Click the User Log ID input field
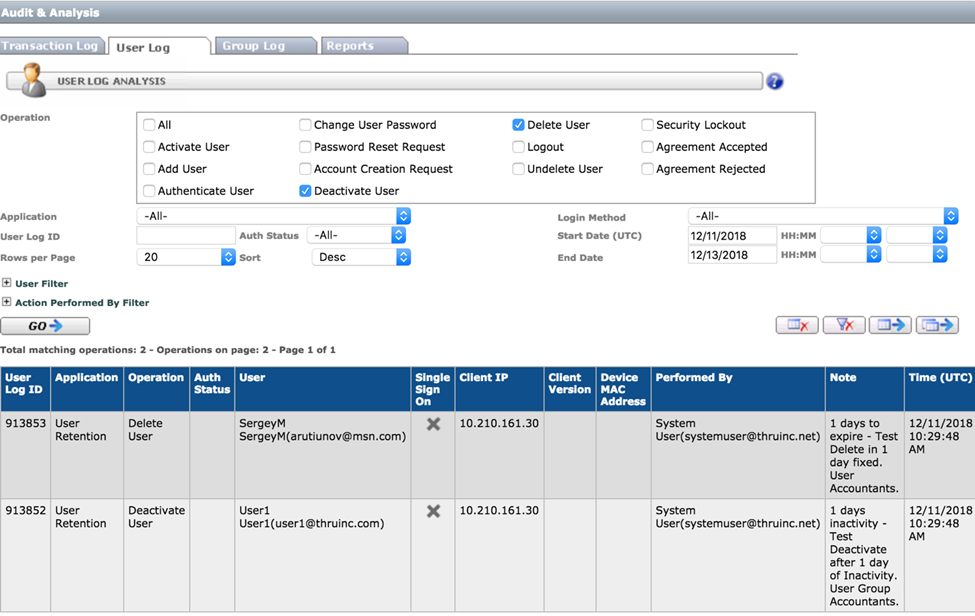 (x=185, y=235)
